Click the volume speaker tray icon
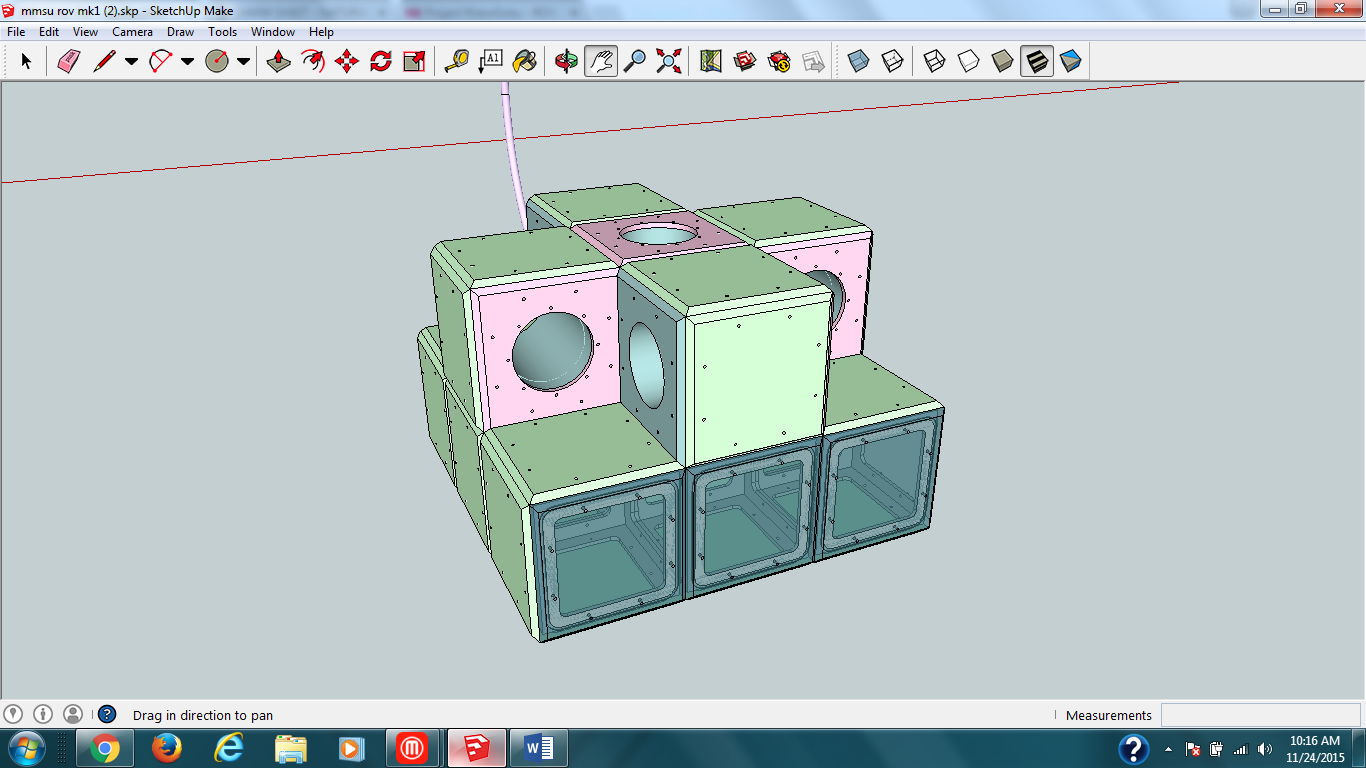 (x=1265, y=748)
